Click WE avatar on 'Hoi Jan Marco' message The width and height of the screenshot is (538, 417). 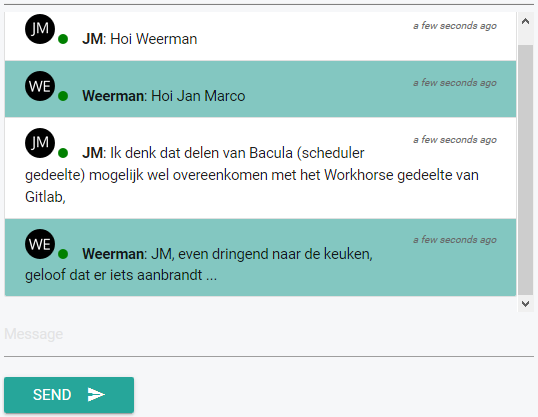pyautogui.click(x=40, y=86)
